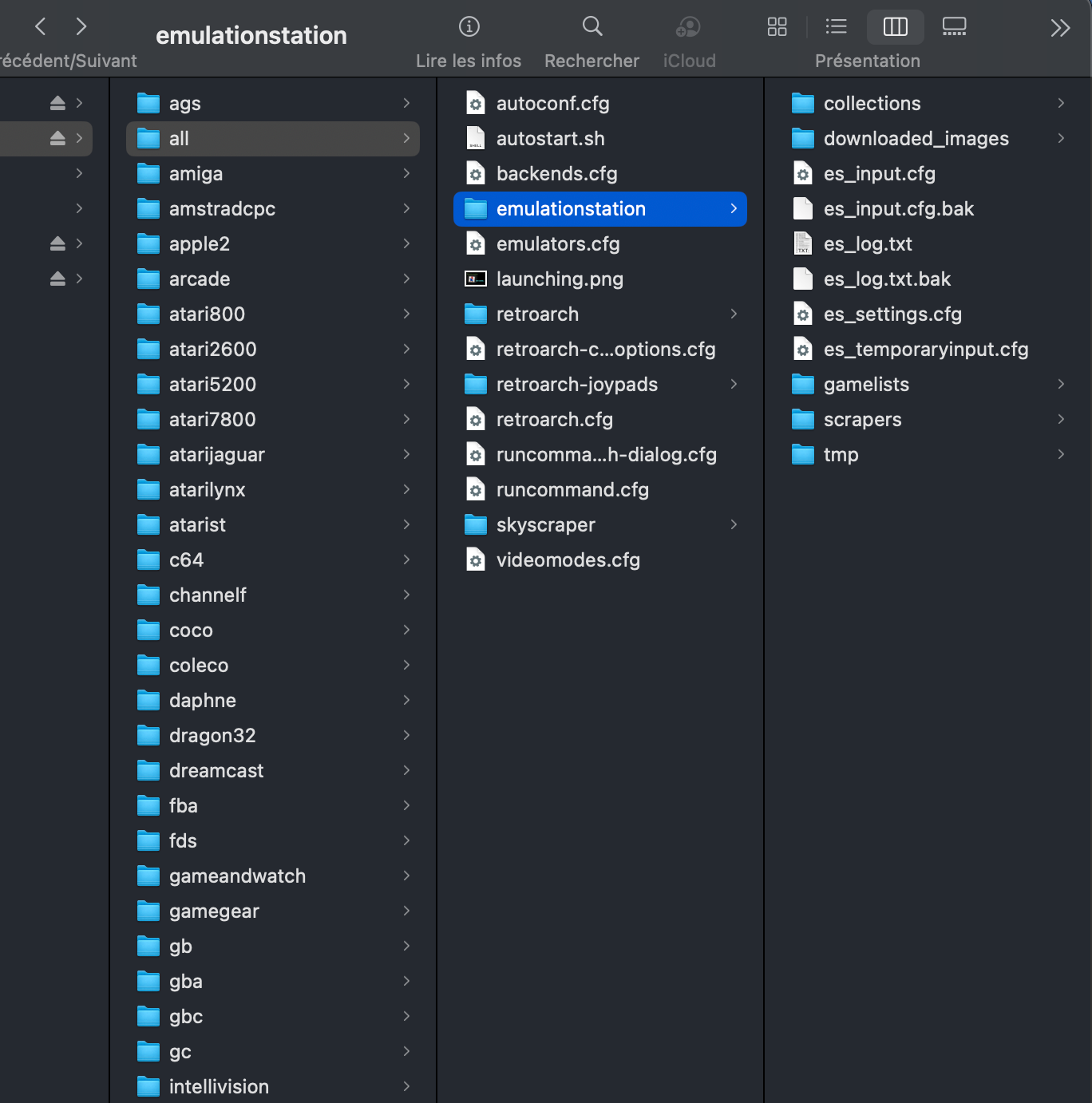Viewport: 1092px width, 1103px height.
Task: Expand the emulationstation folder chevron
Action: [734, 208]
